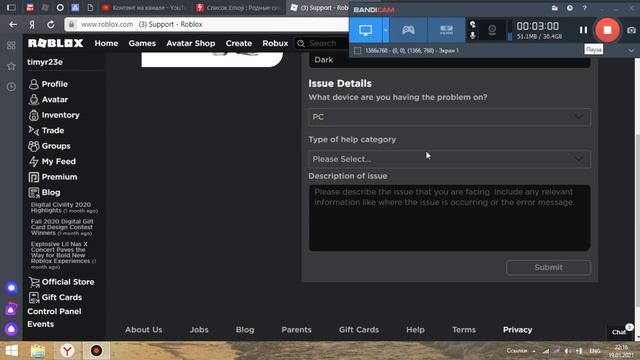
Task: Open Type of help category dropdown
Action: point(449,159)
